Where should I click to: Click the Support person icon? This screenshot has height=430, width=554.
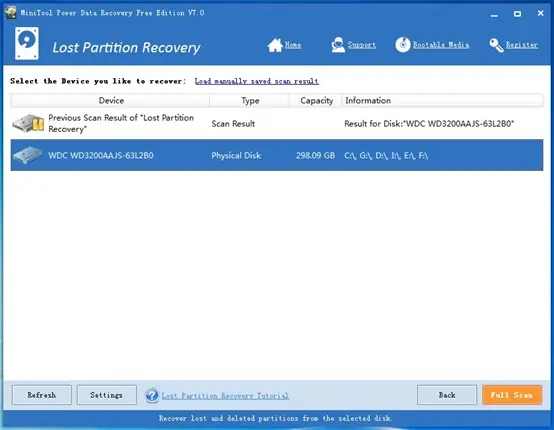[x=338, y=45]
